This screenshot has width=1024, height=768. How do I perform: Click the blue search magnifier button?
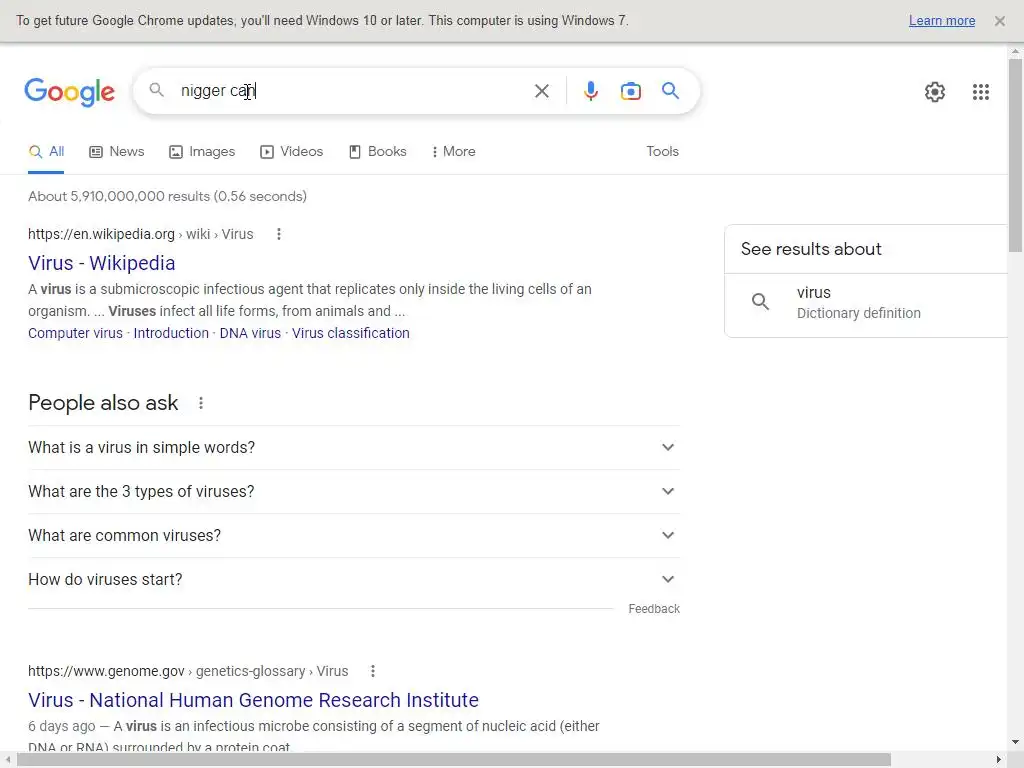tap(670, 90)
